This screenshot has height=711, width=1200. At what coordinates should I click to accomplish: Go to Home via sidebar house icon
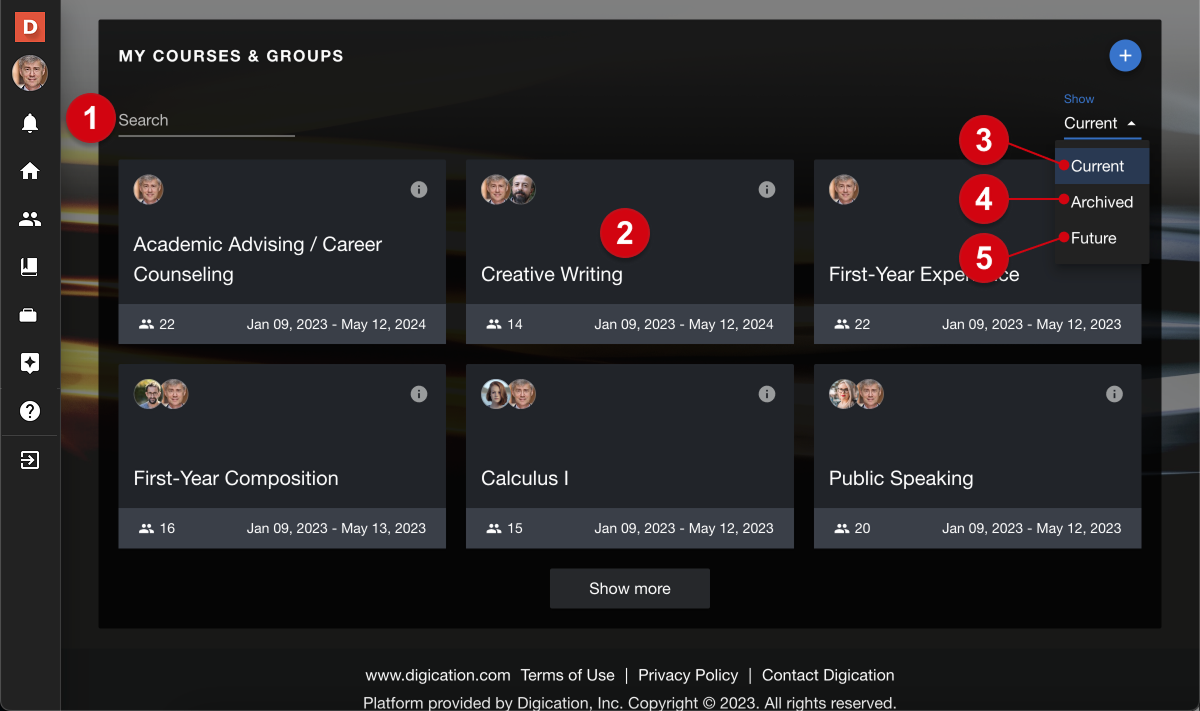pyautogui.click(x=30, y=171)
